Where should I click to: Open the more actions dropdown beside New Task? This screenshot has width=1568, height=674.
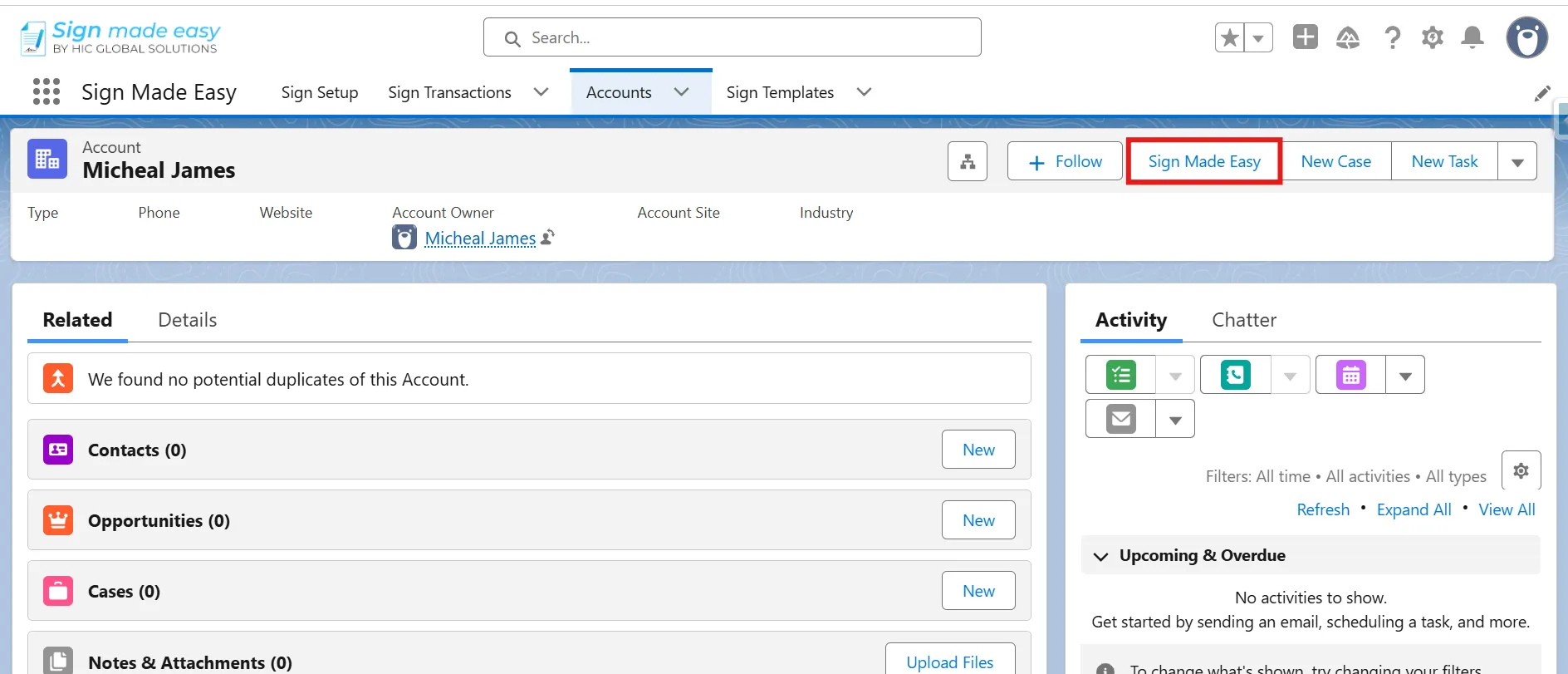coord(1517,162)
